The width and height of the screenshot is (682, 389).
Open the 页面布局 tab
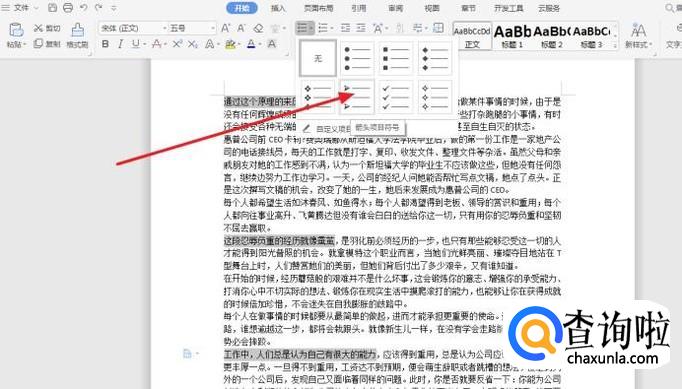[x=318, y=8]
